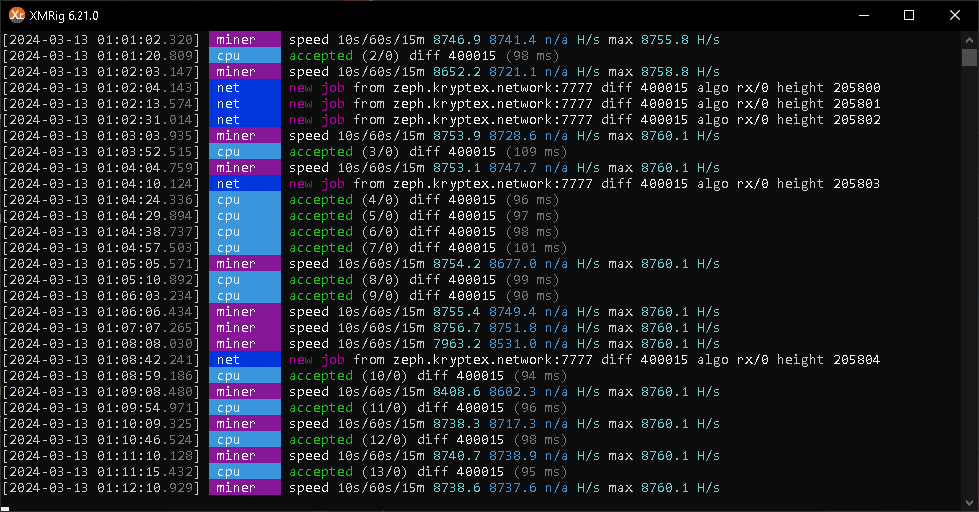
Task: Click the 'accepted (9/0)' text
Action: [x=344, y=296]
